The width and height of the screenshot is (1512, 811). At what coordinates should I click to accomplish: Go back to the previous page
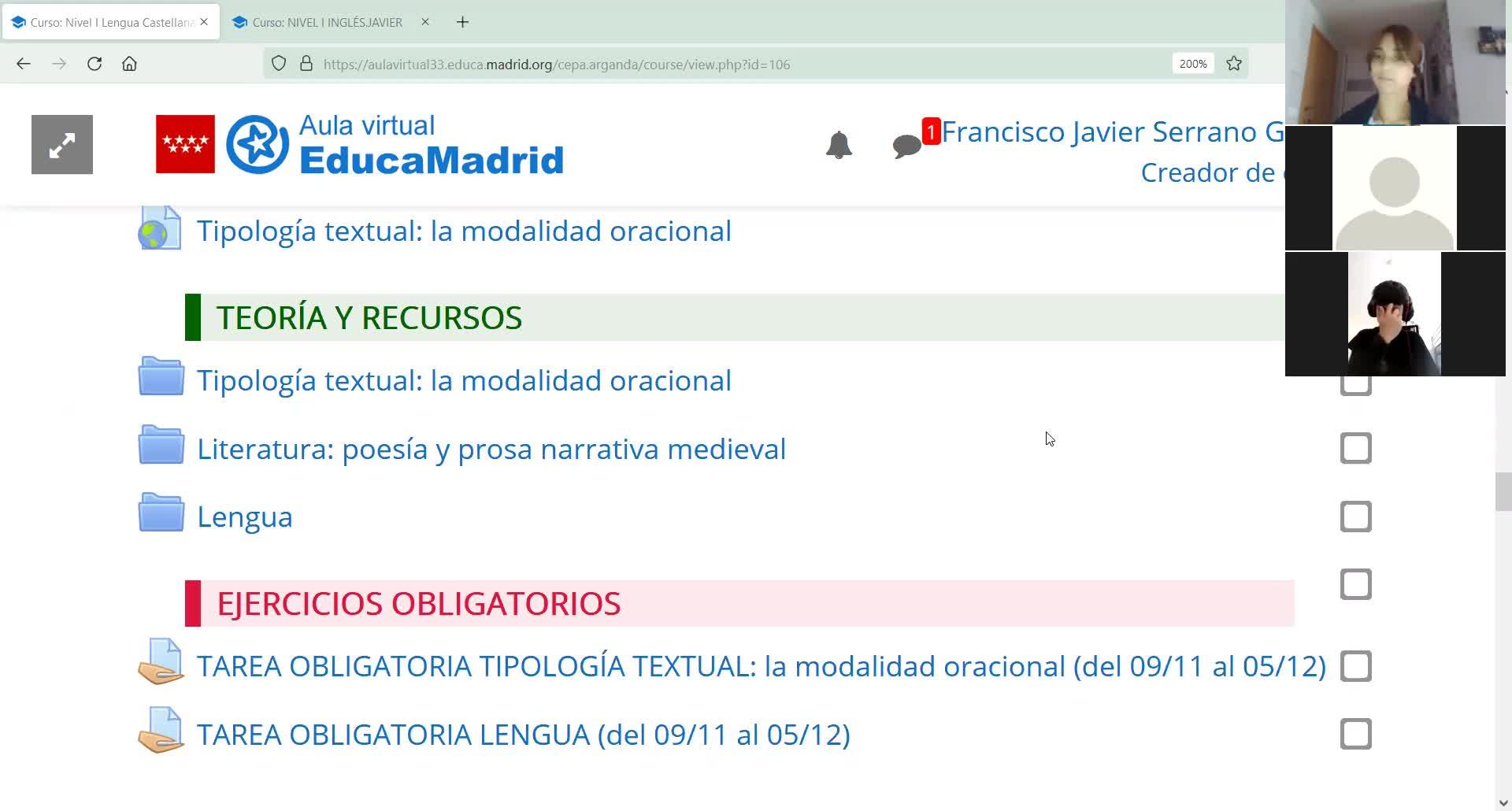tap(24, 64)
